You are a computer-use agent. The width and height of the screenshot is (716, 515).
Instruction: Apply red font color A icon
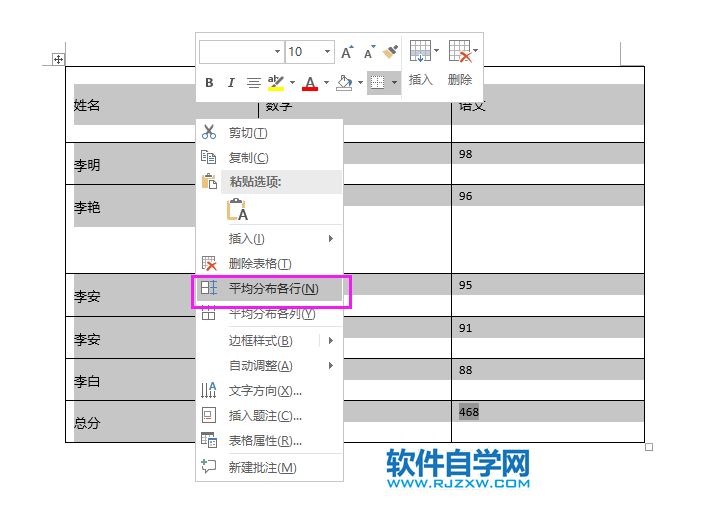pos(310,83)
